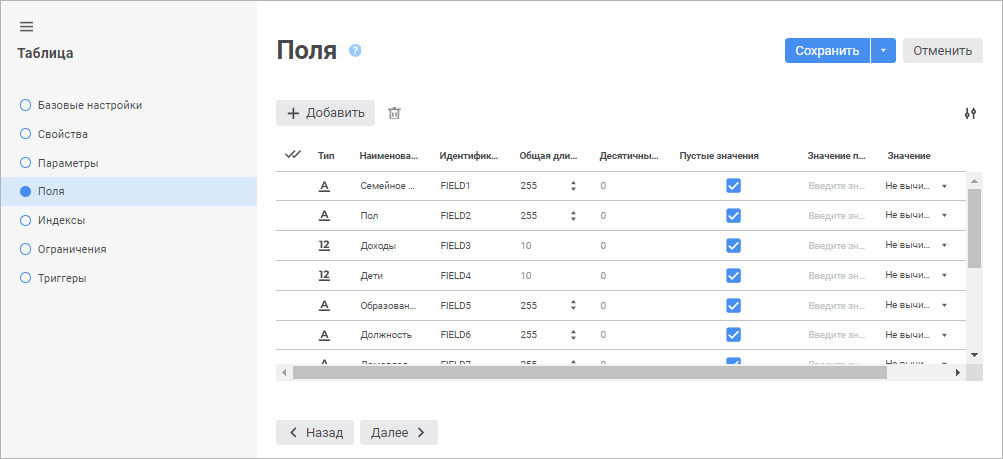Open value dropdown in FIELD1 row
The width and height of the screenshot is (1003, 459).
click(x=944, y=186)
